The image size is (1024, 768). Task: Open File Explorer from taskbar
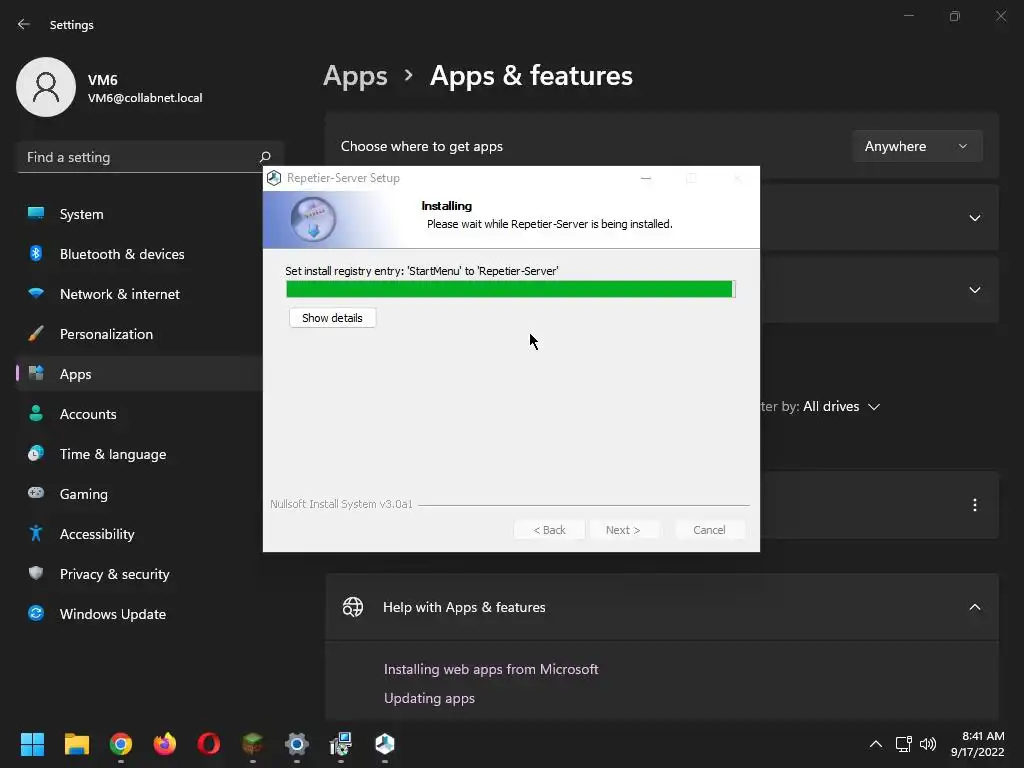76,744
